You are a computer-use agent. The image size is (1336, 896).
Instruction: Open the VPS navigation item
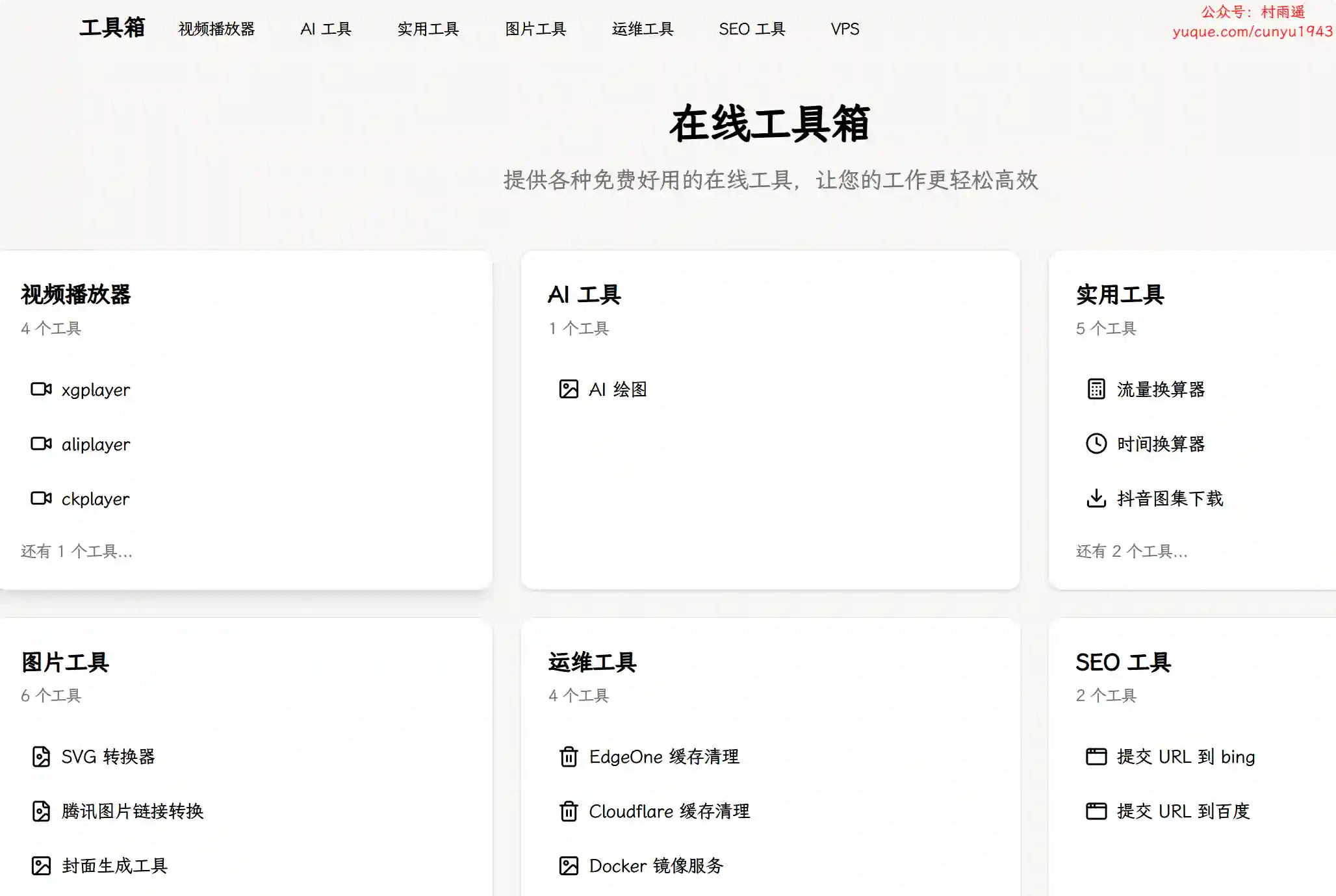(x=845, y=29)
